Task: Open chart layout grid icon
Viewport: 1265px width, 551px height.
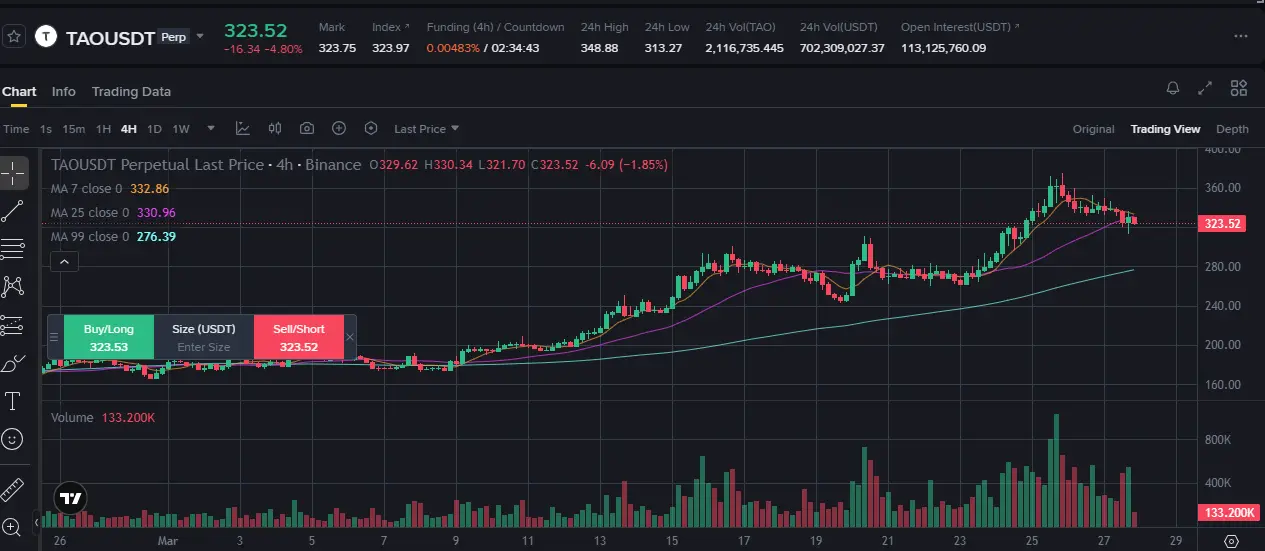Action: point(1239,89)
